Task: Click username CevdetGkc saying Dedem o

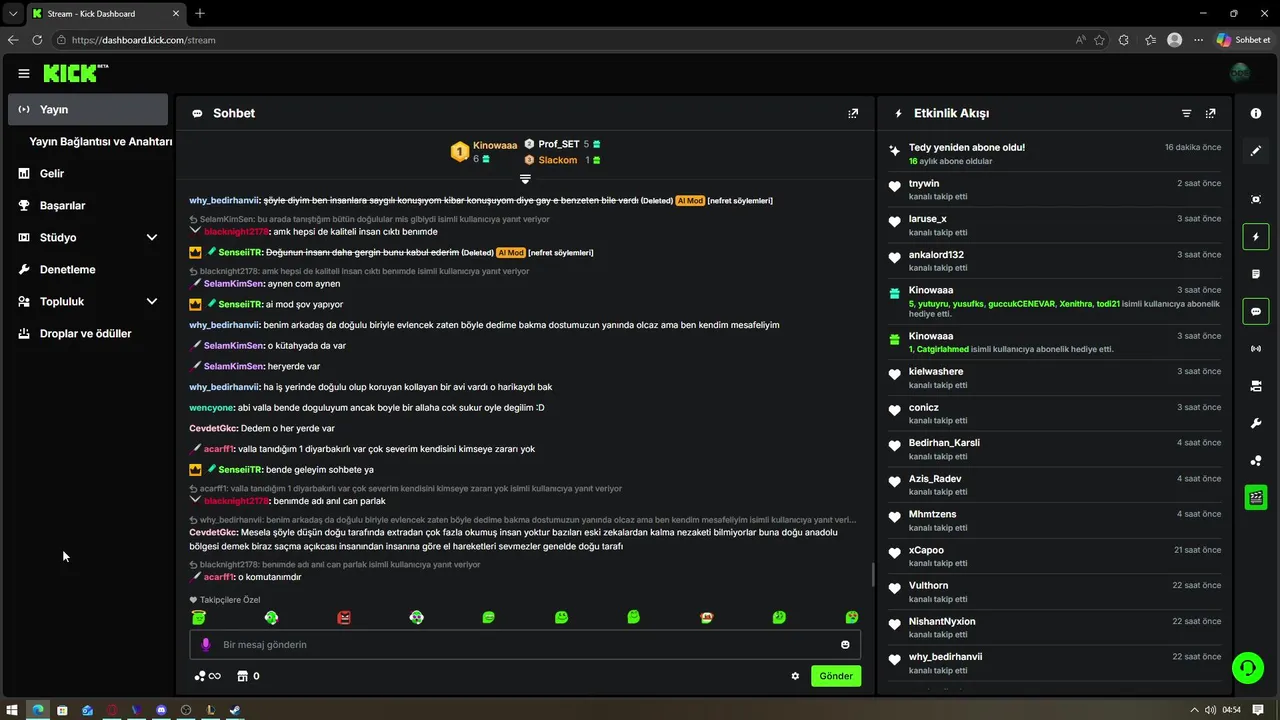Action: coord(213,428)
